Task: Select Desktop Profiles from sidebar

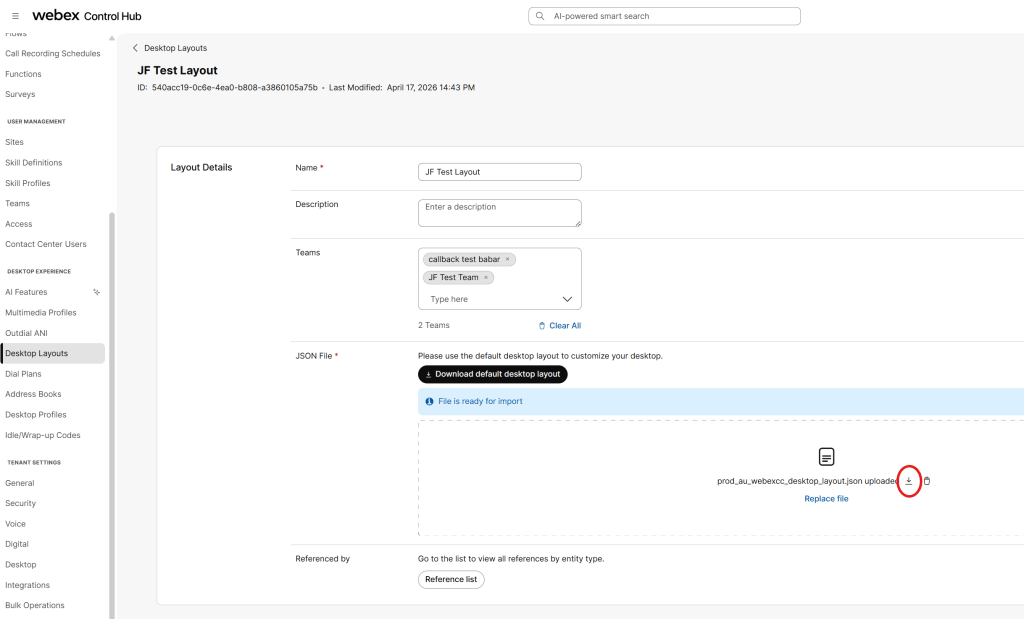Action: (36, 415)
